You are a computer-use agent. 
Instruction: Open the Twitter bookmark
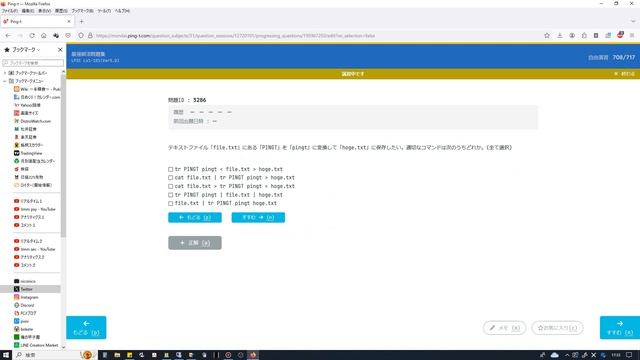(x=23, y=289)
